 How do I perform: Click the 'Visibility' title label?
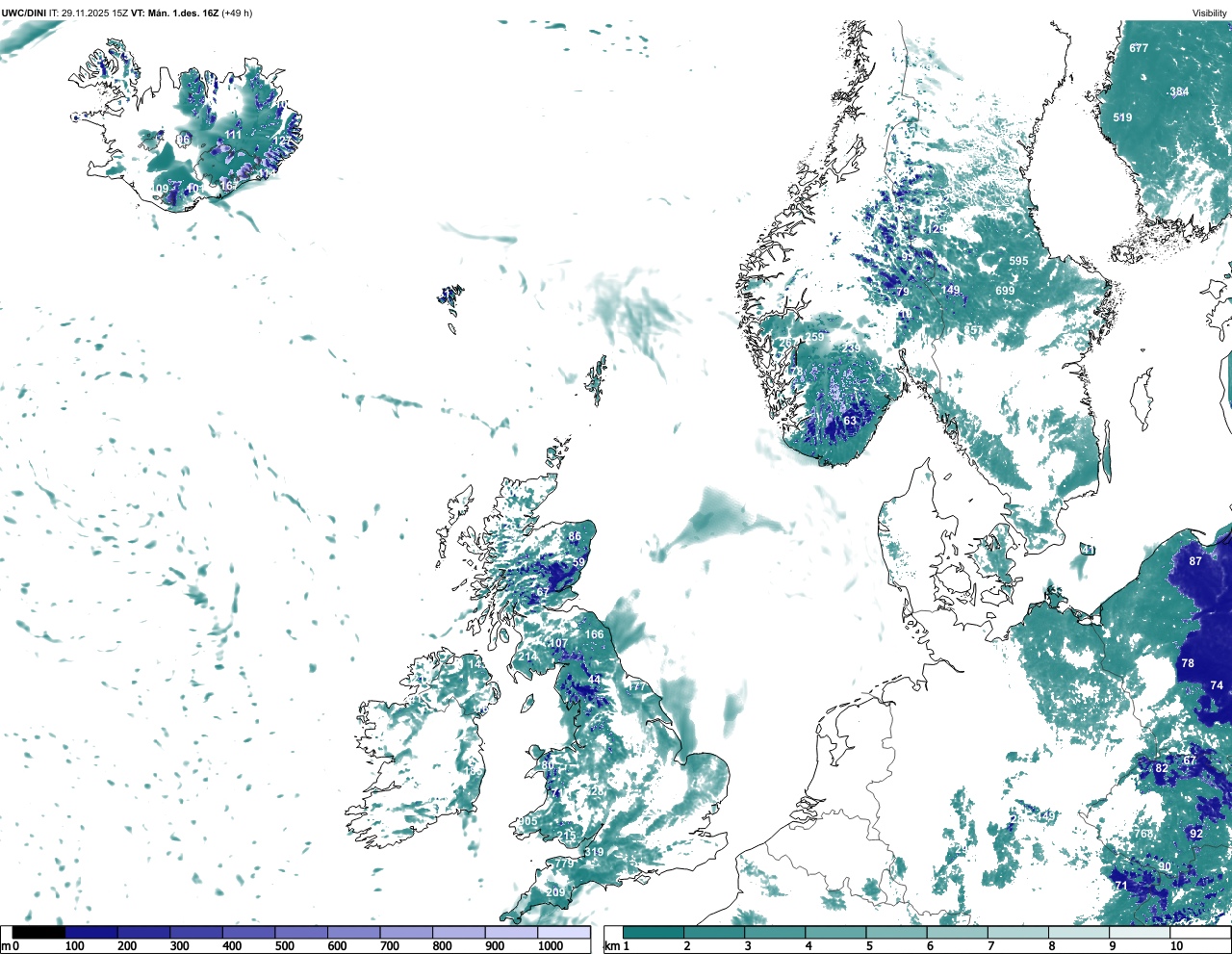pos(1209,13)
